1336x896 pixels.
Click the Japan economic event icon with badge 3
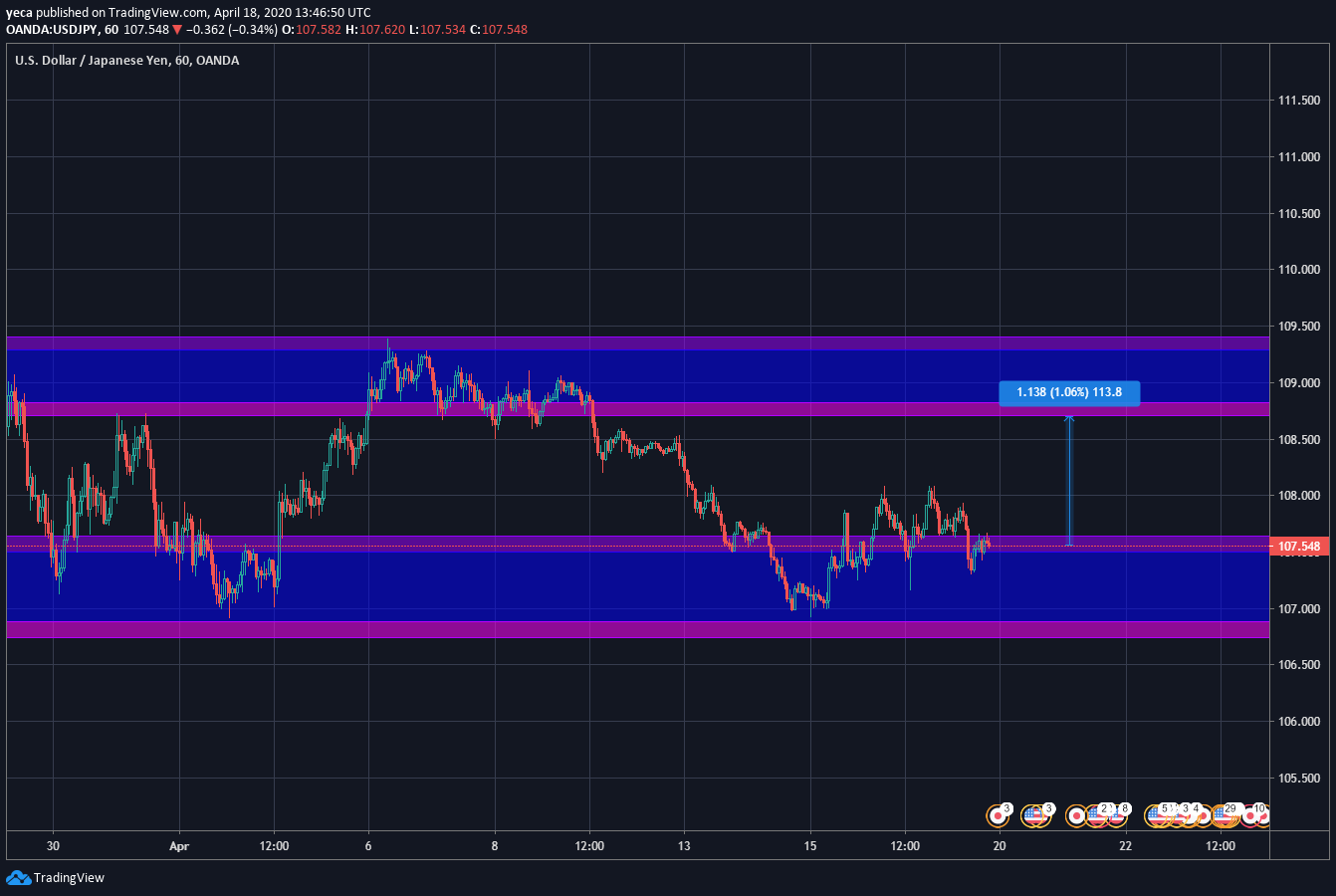click(x=998, y=816)
